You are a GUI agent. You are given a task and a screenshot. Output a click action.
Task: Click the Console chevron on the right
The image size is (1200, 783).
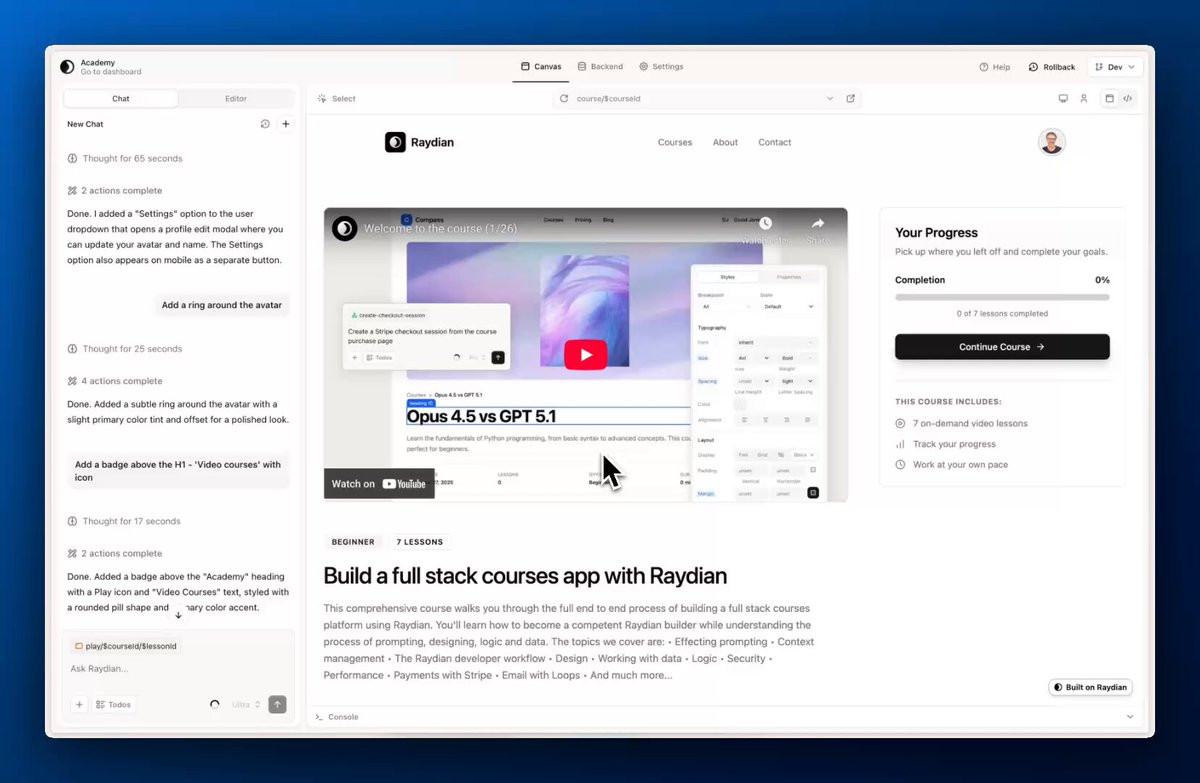pyautogui.click(x=1130, y=717)
